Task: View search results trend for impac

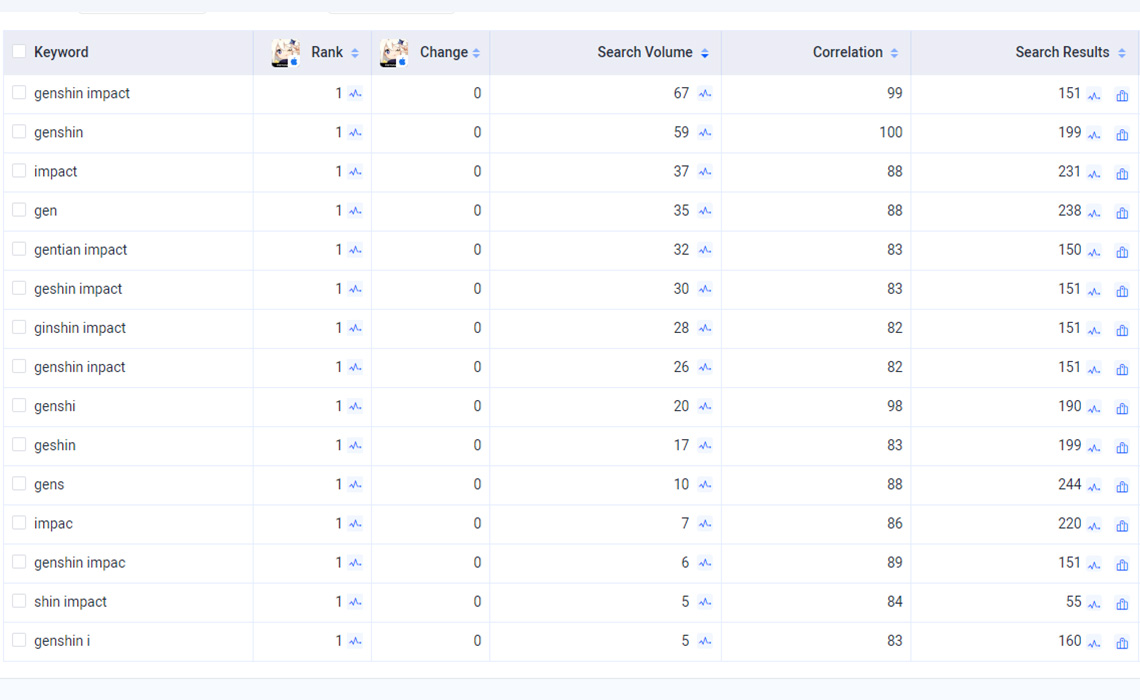Action: pos(1094,526)
